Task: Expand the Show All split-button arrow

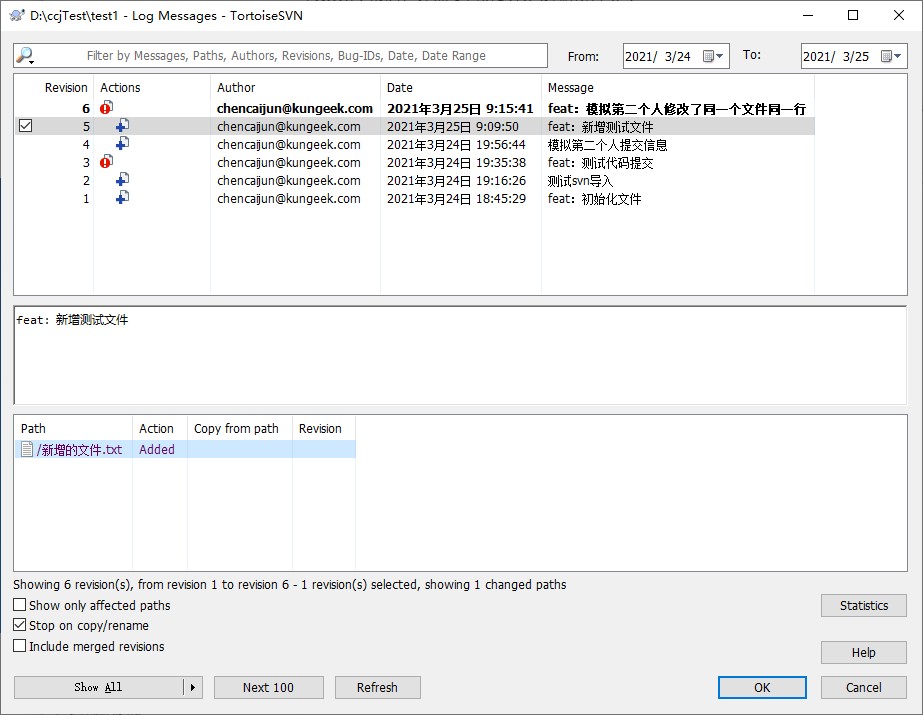Action: pos(193,687)
